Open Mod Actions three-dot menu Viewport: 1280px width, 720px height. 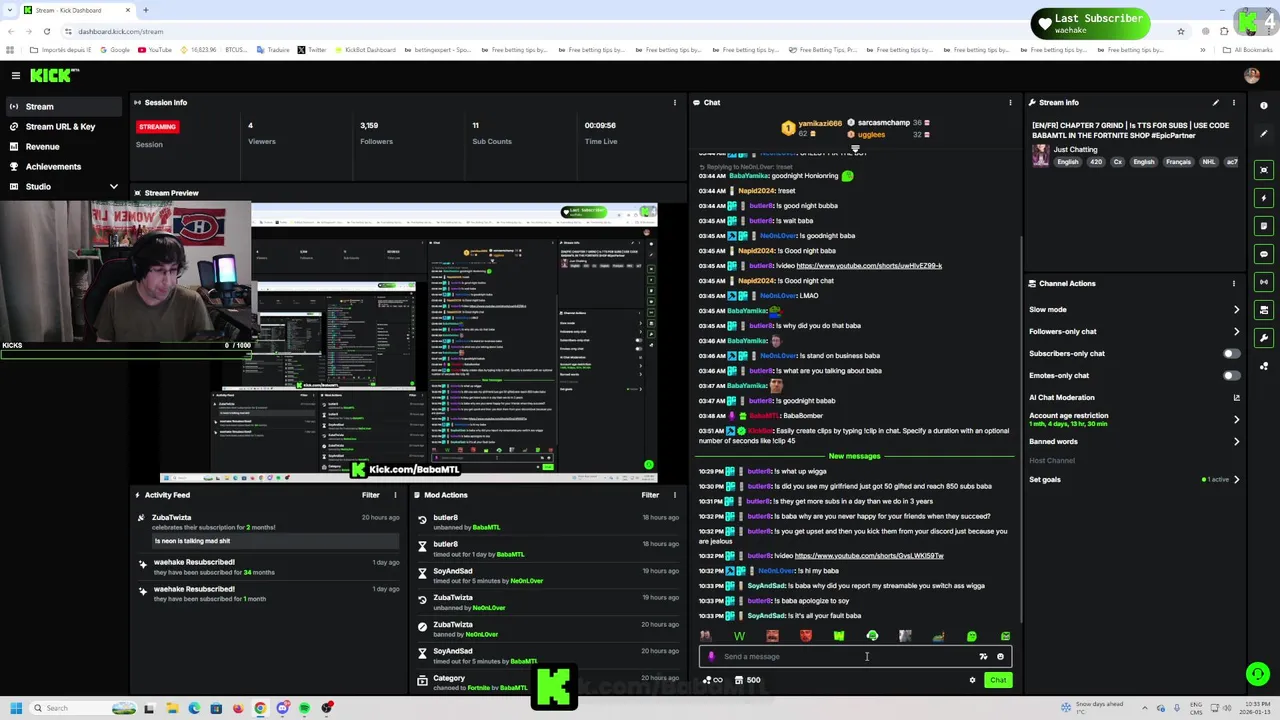coord(675,495)
